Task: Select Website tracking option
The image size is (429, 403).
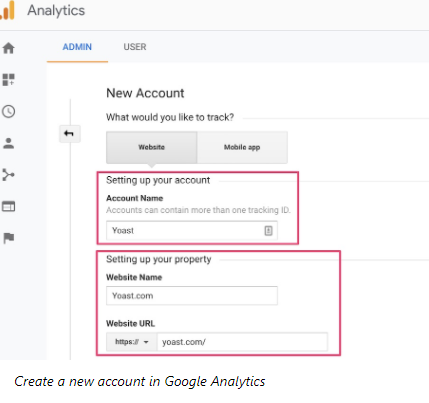Action: (x=151, y=147)
